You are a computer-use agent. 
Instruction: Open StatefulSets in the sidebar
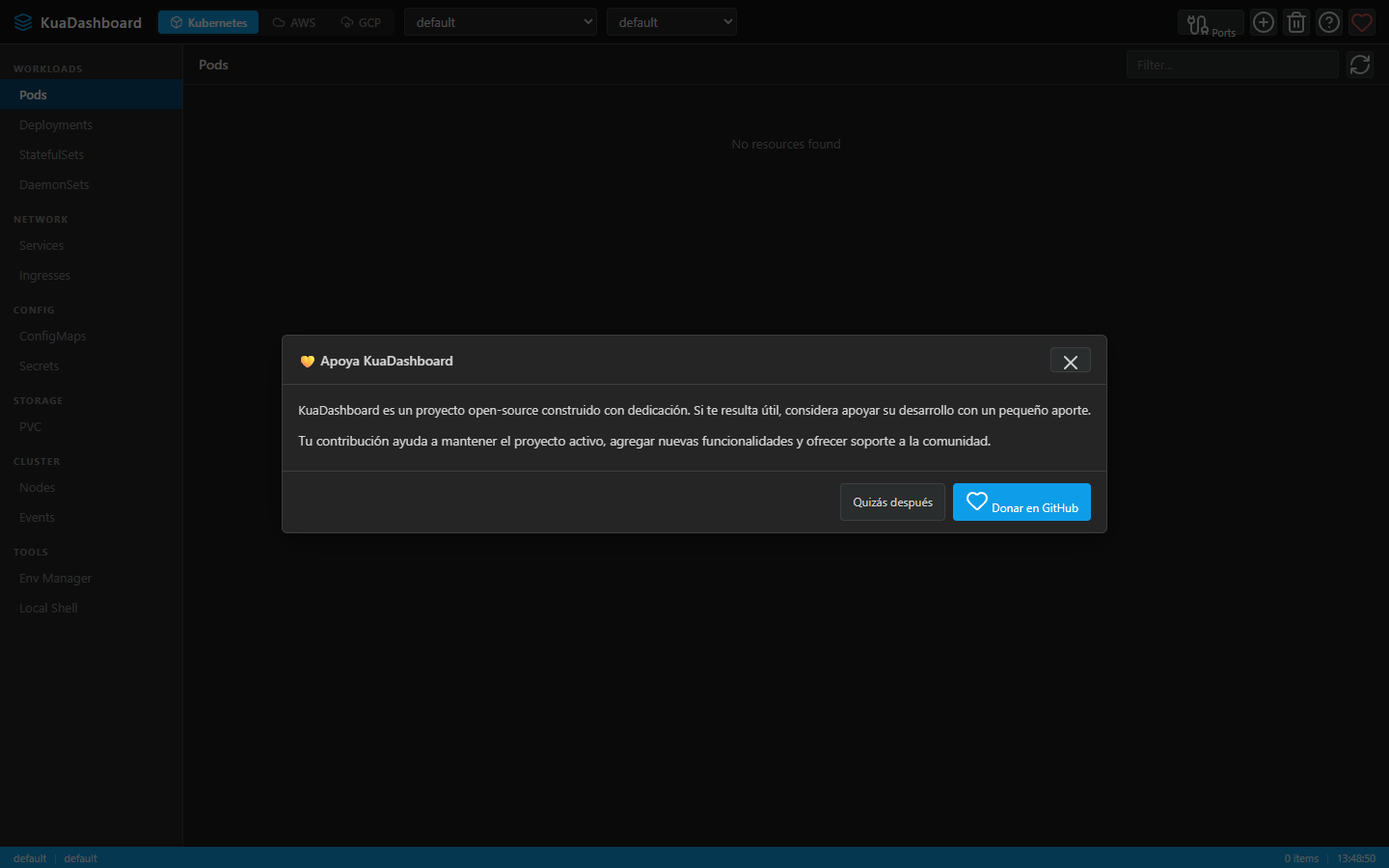[x=92, y=154]
